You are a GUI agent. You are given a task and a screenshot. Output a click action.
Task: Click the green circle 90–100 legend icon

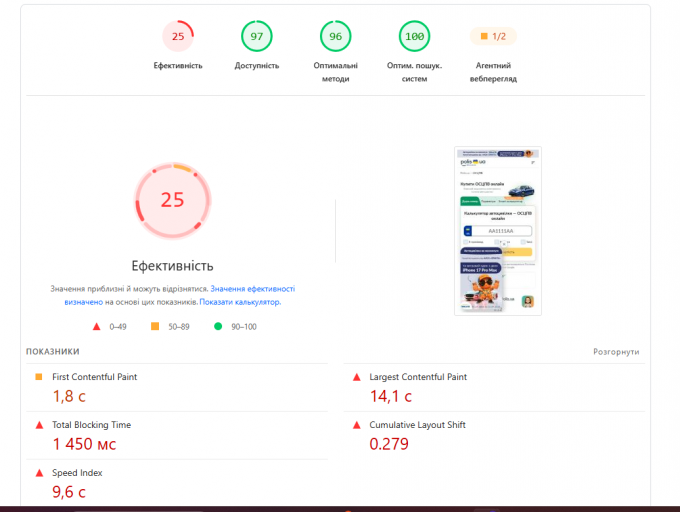click(x=218, y=326)
